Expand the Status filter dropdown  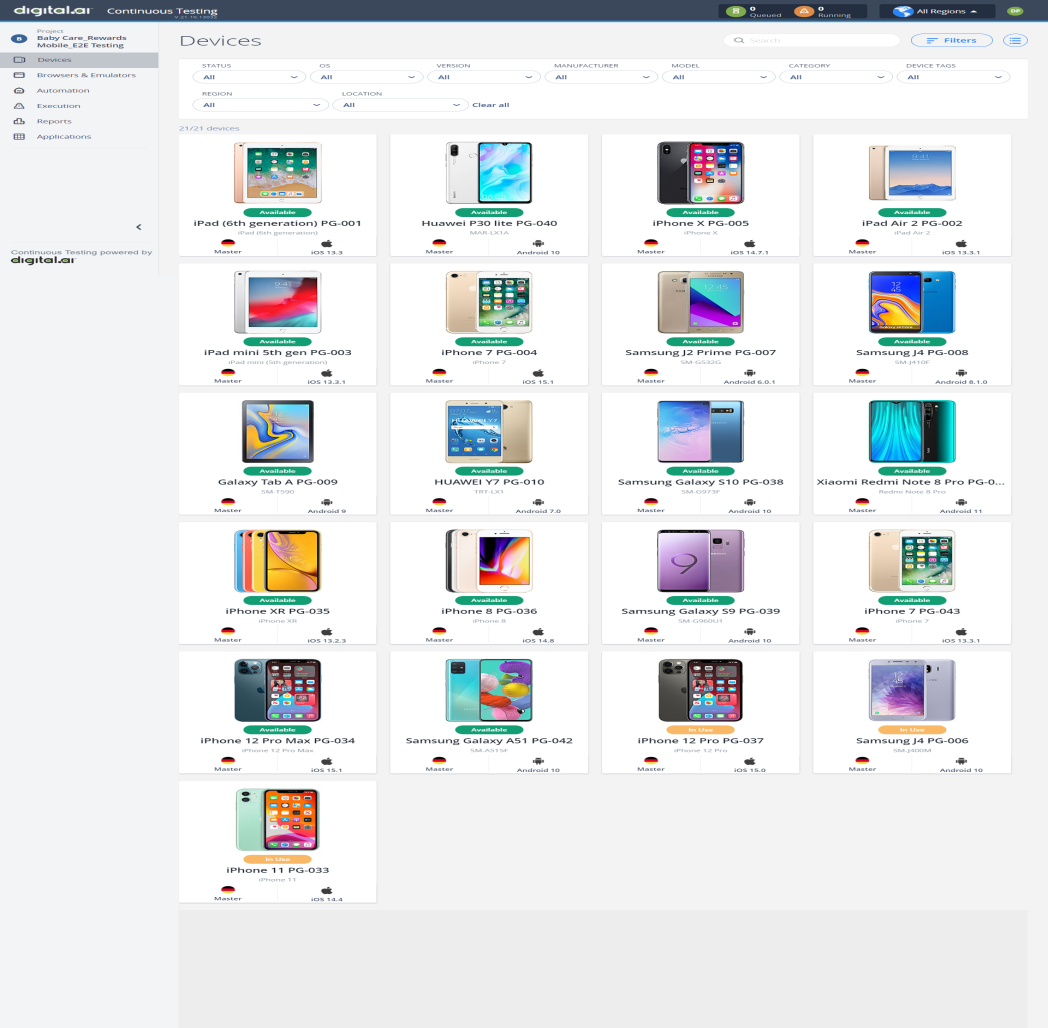point(249,78)
